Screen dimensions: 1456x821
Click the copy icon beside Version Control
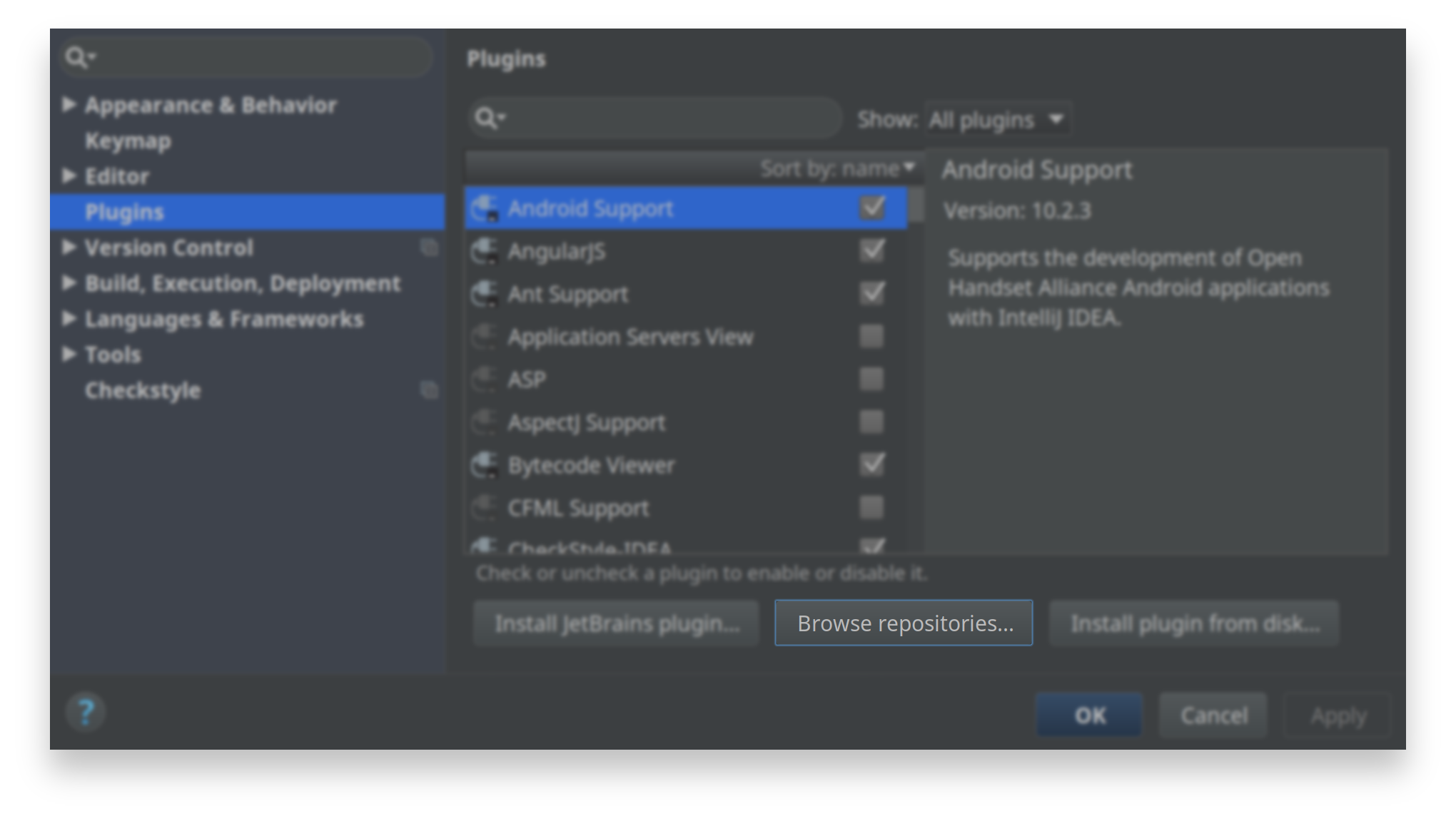[429, 248]
